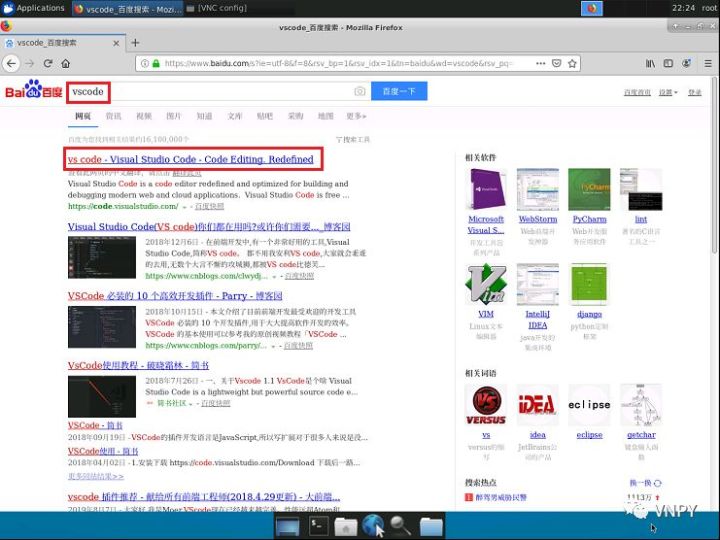Expand the 更多 tabs dropdown

356,116
